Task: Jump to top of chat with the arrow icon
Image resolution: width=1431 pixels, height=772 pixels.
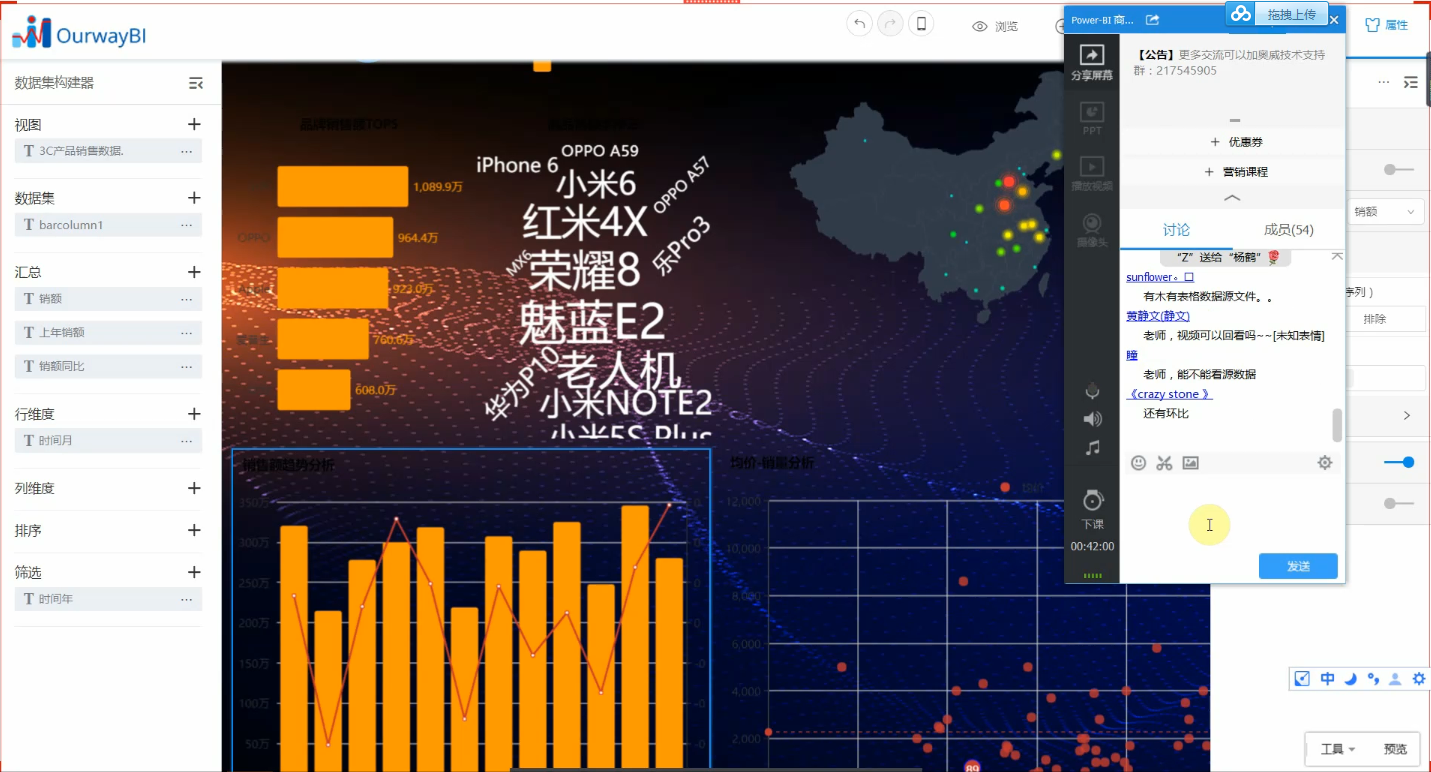Action: (1337, 258)
